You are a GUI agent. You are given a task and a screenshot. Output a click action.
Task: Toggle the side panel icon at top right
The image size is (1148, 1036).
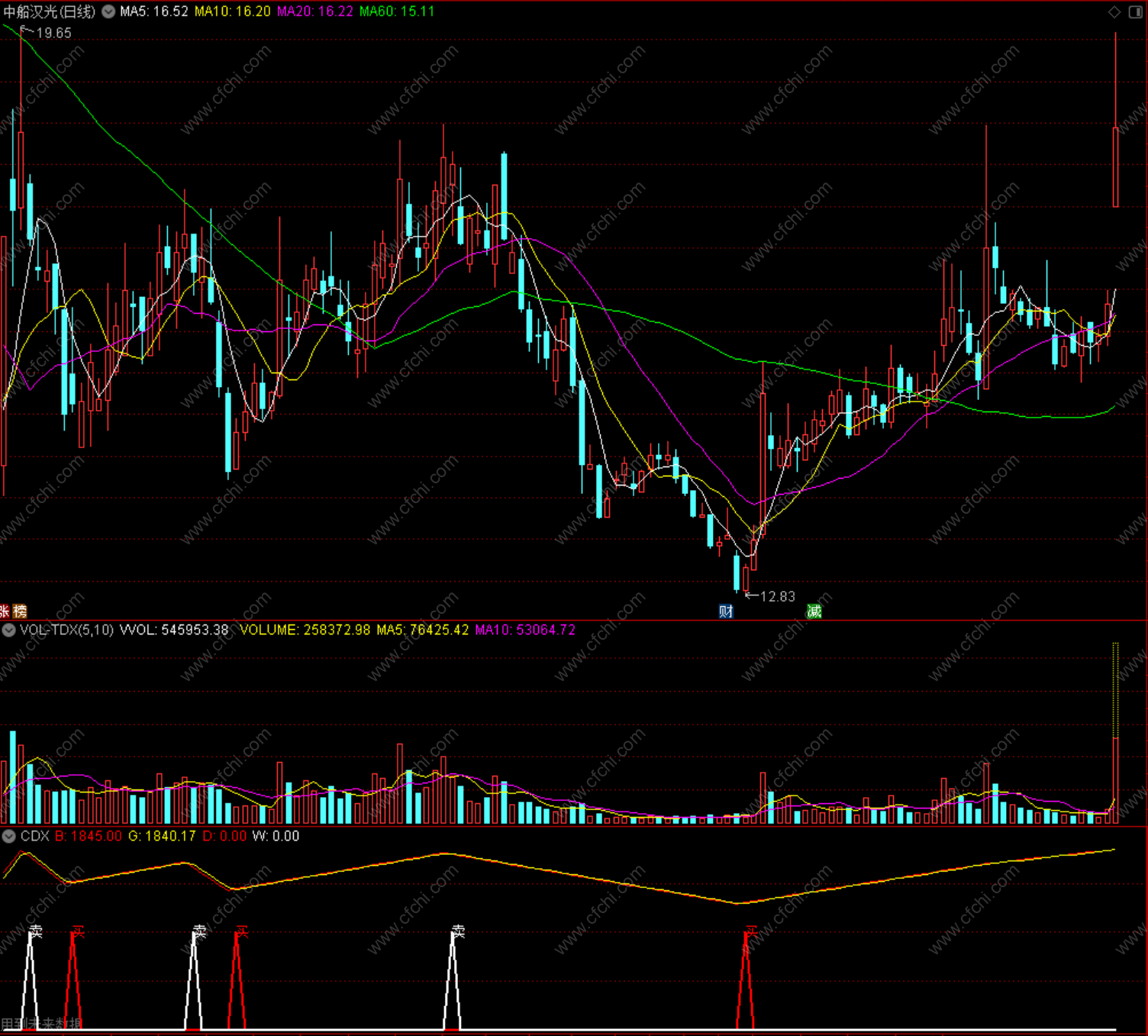(x=1136, y=11)
